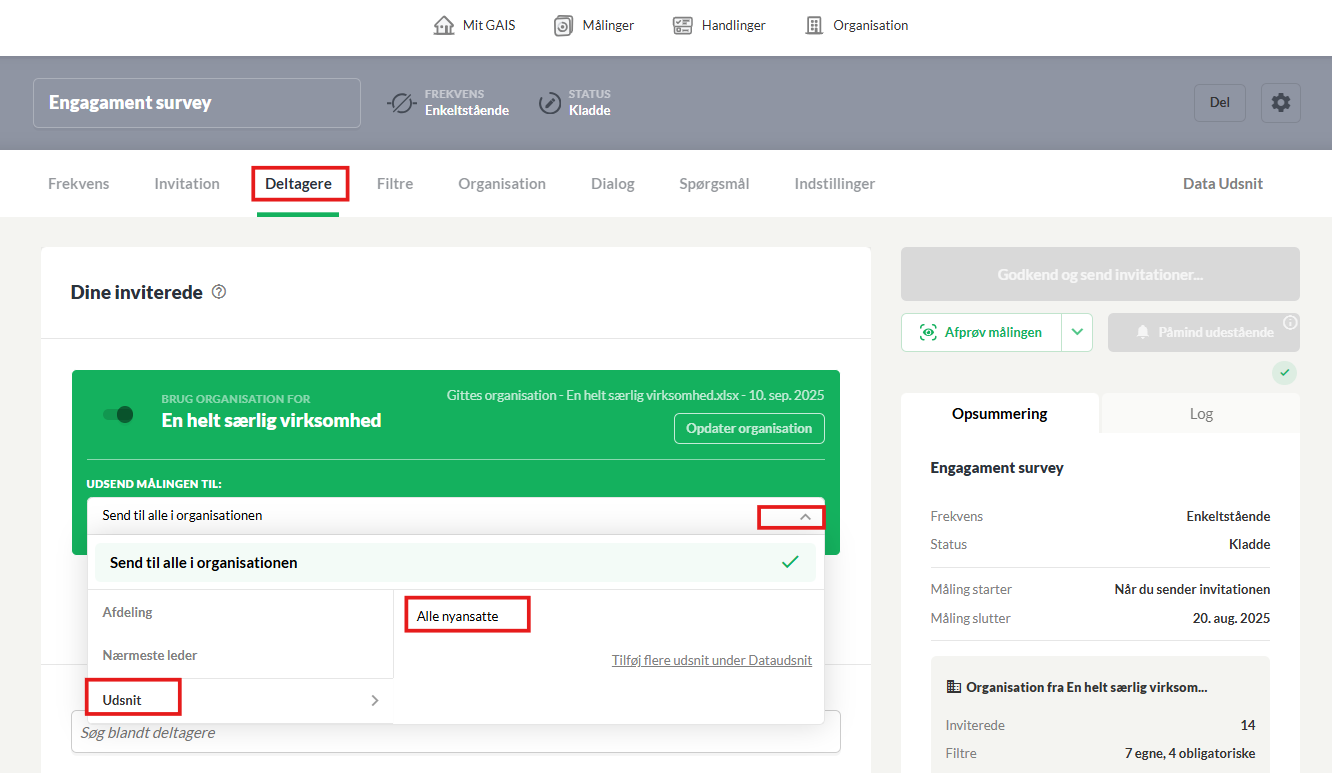
Task: Toggle Brug organisation switch
Action: pyautogui.click(x=118, y=414)
